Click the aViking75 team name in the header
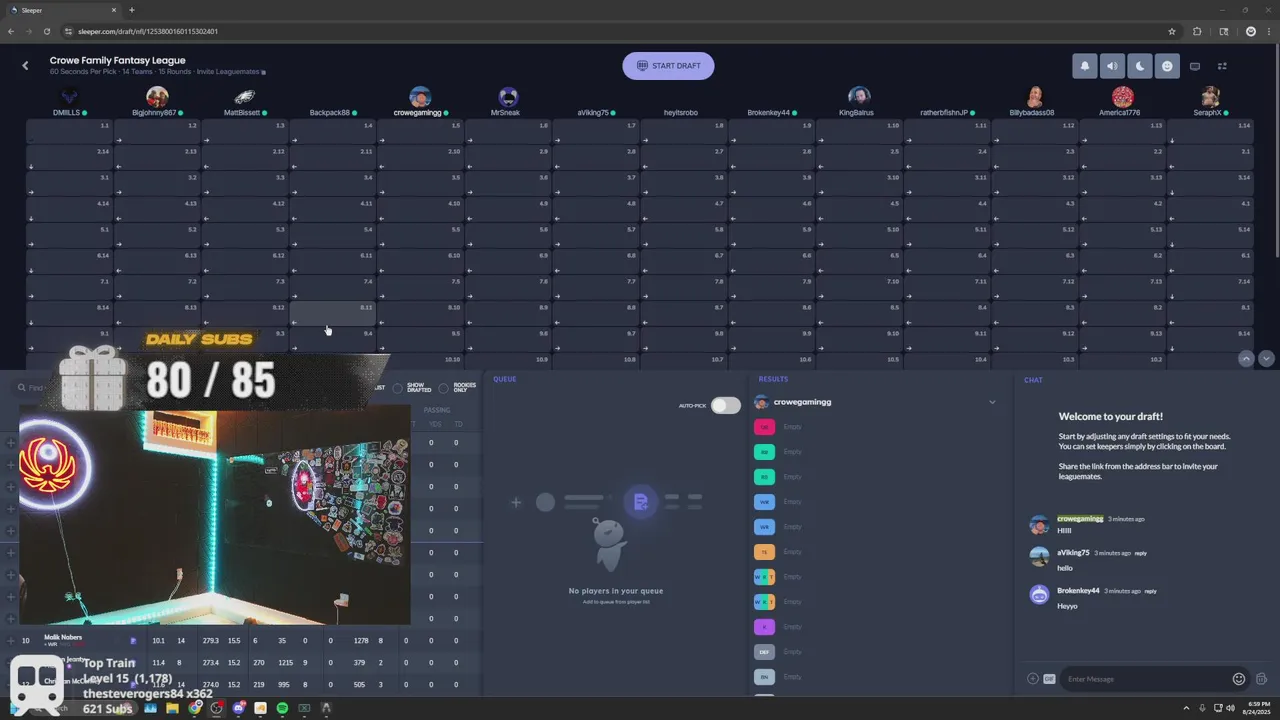 pos(592,113)
